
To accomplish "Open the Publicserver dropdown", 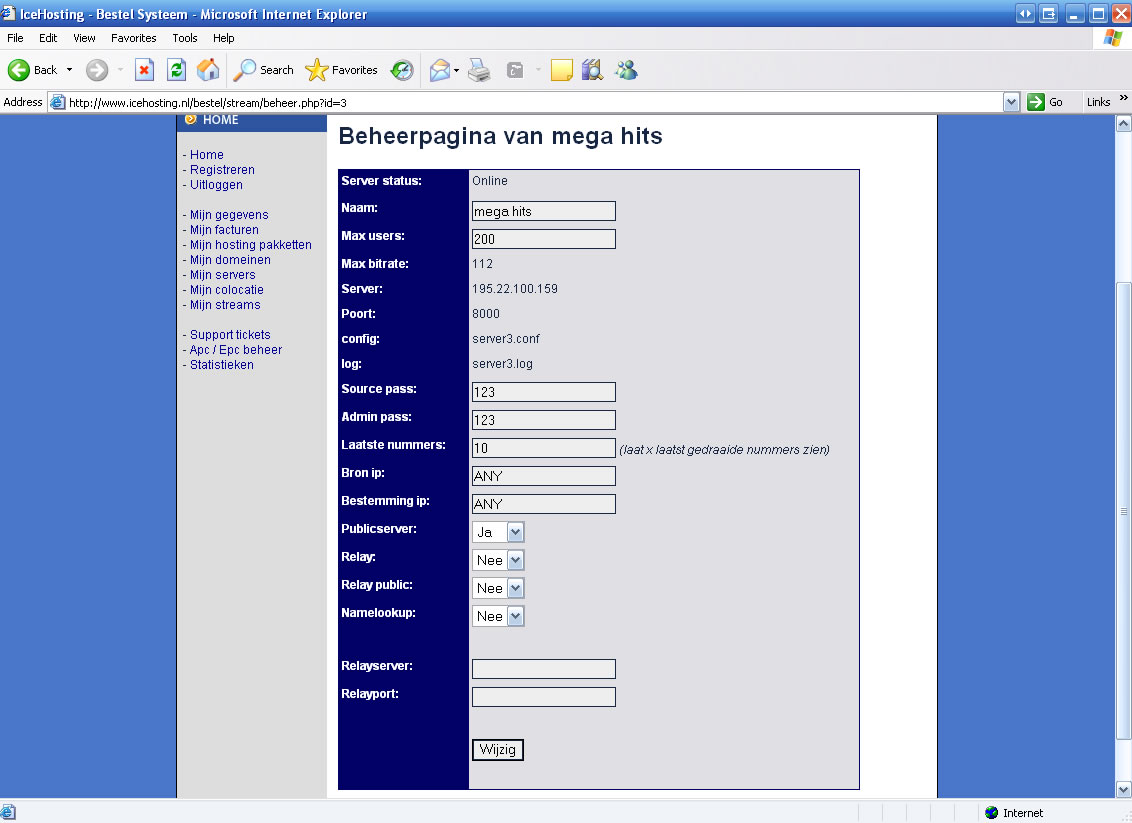I will coord(498,533).
